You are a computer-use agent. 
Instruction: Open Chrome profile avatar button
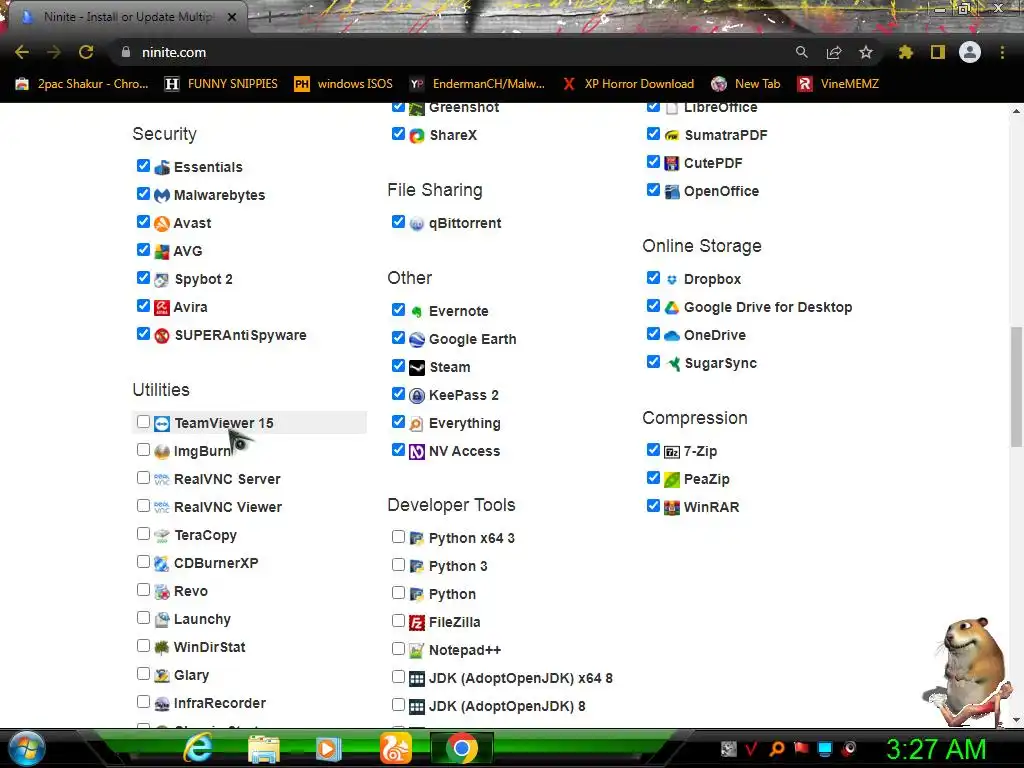tap(970, 52)
